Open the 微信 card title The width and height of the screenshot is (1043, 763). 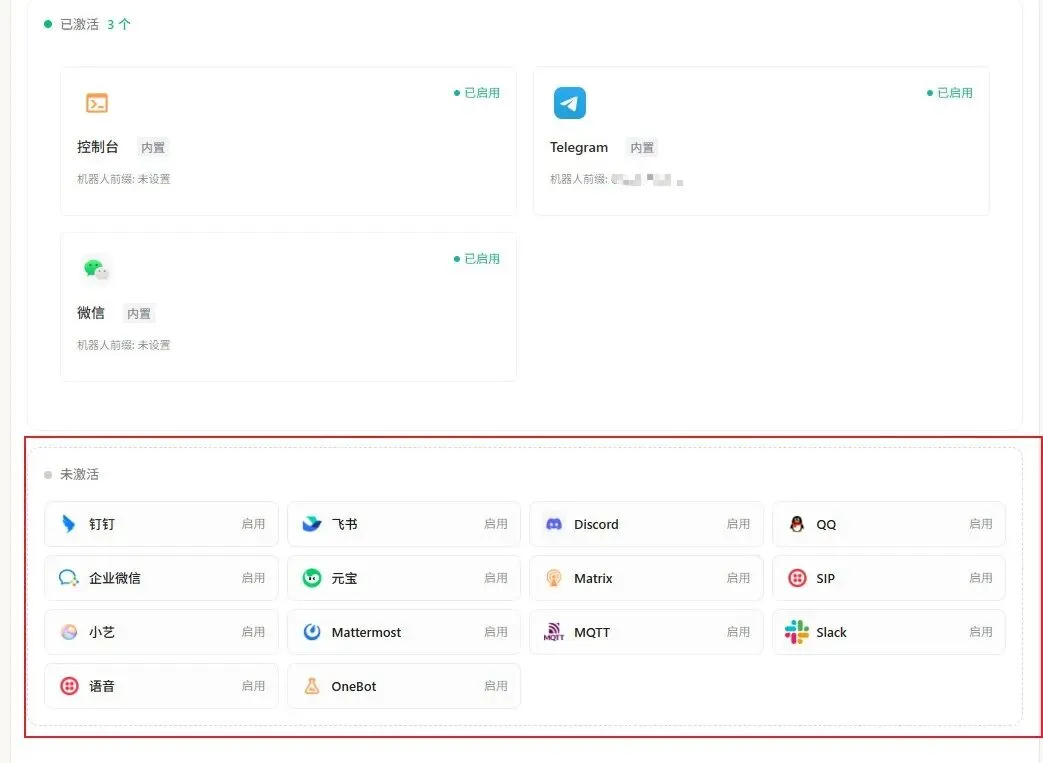point(90,313)
